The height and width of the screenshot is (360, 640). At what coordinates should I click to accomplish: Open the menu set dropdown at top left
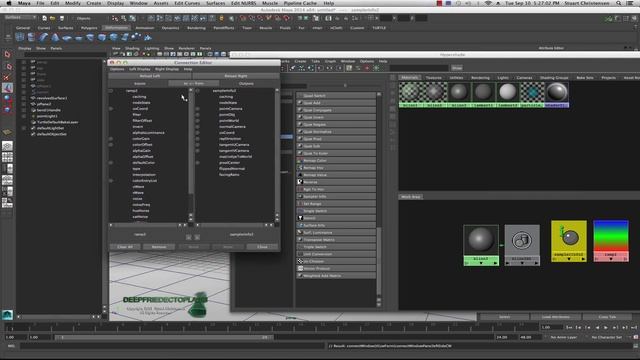click(20, 18)
